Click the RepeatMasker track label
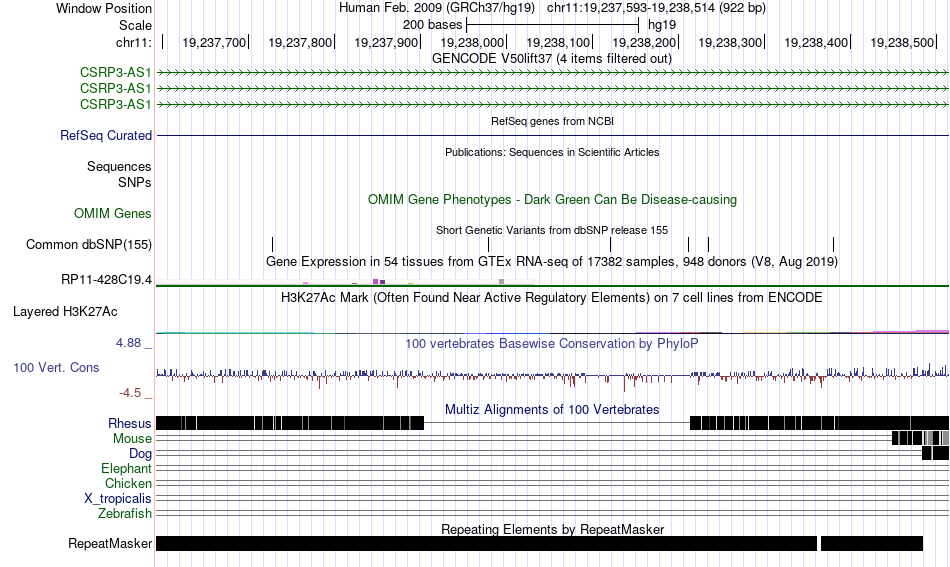The image size is (950, 567). point(110,543)
